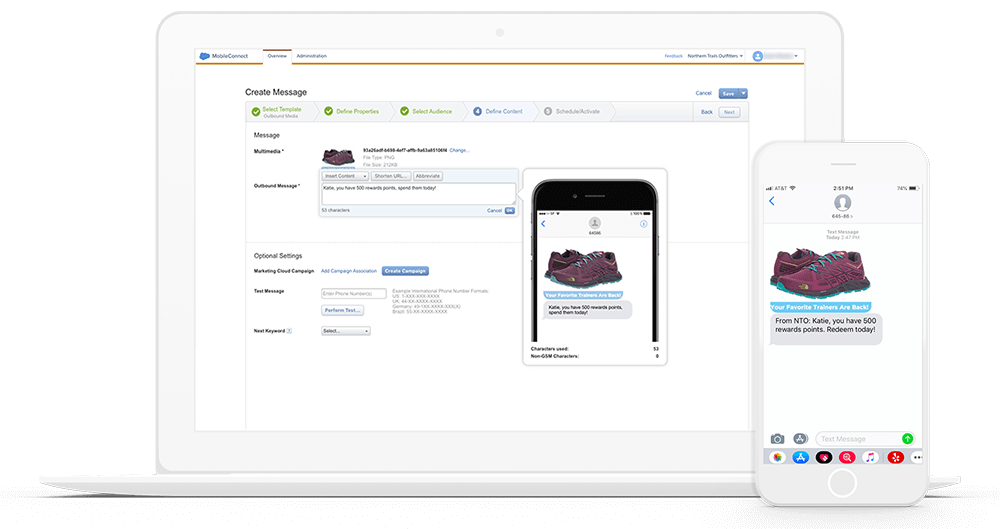Viewport: 1000px width, 529px height.
Task: Click Cancel in outbound message editor
Action: click(494, 211)
